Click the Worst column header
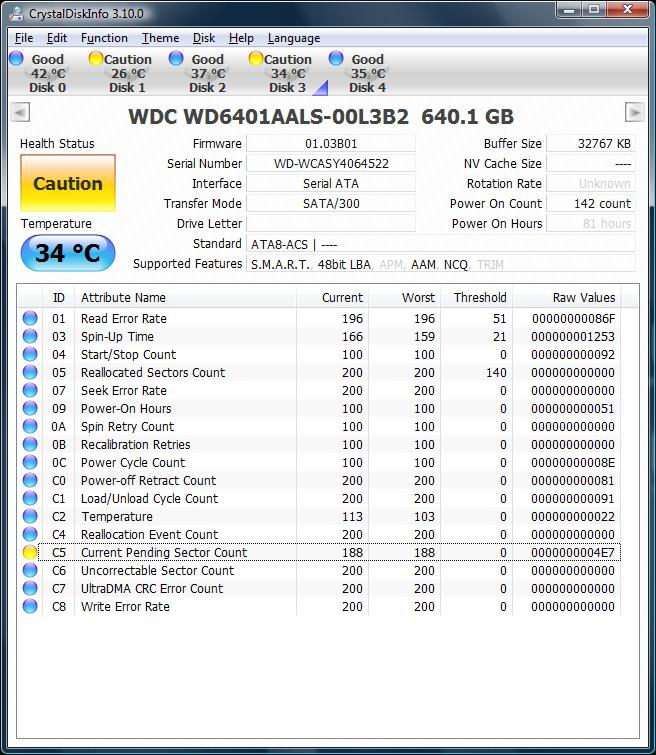Viewport: 656px width, 755px height. click(405, 298)
